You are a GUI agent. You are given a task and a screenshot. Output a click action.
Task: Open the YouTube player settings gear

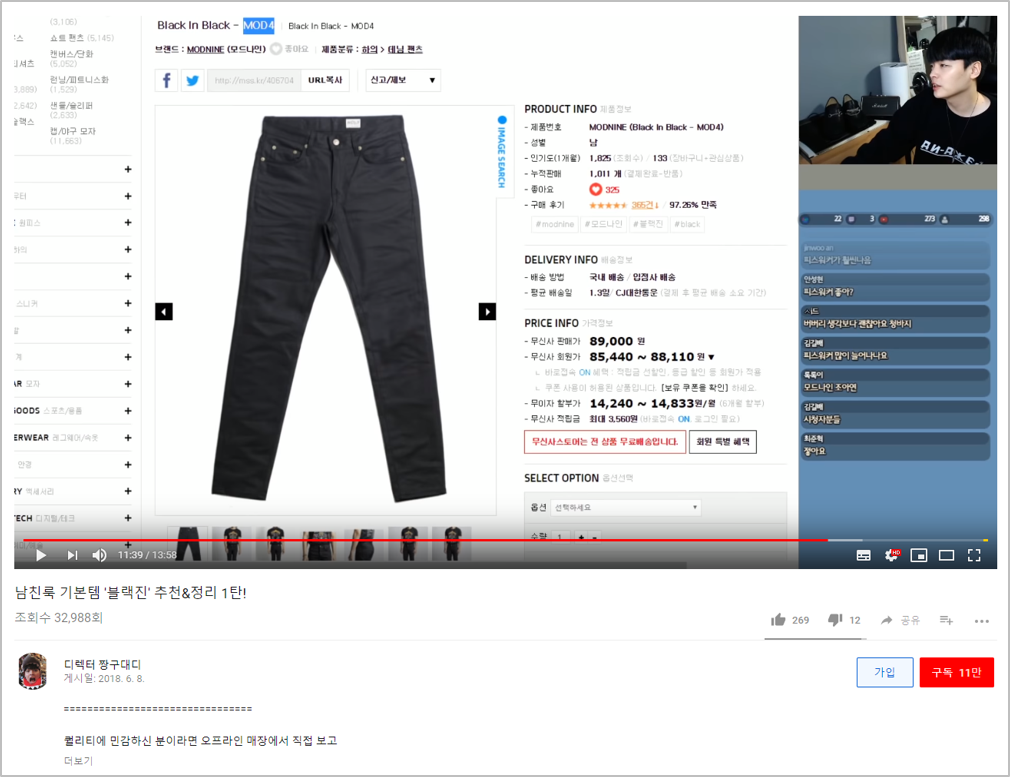pos(891,555)
